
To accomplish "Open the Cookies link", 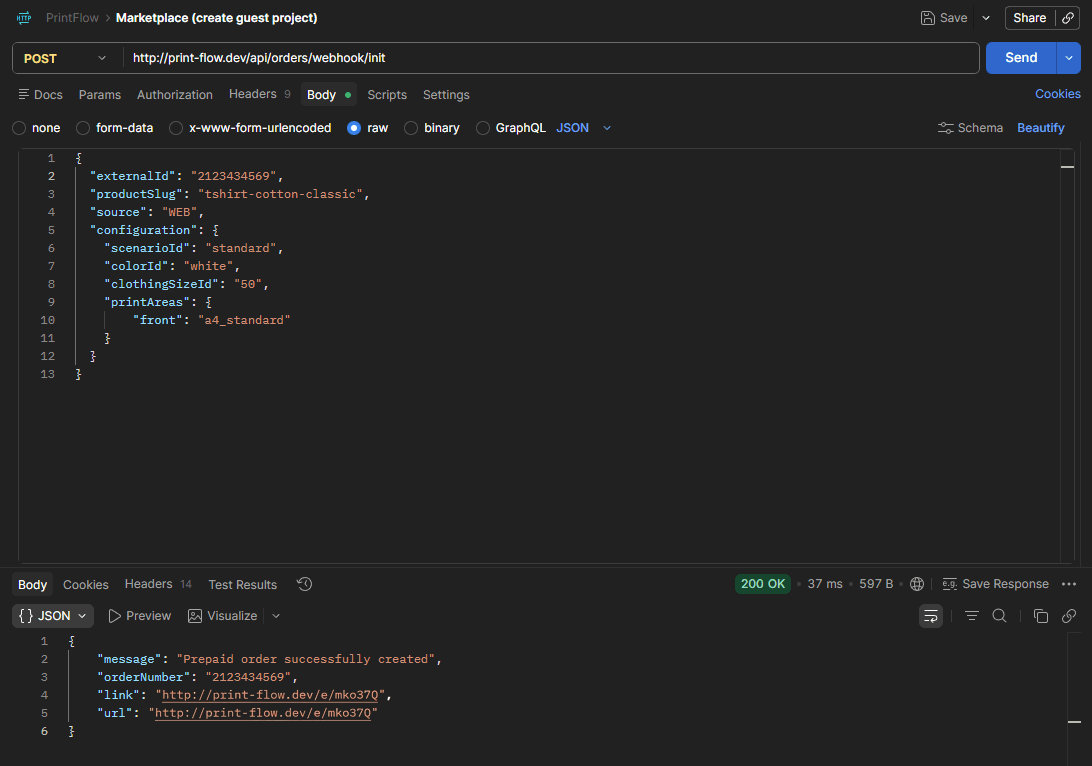I will pyautogui.click(x=1057, y=94).
